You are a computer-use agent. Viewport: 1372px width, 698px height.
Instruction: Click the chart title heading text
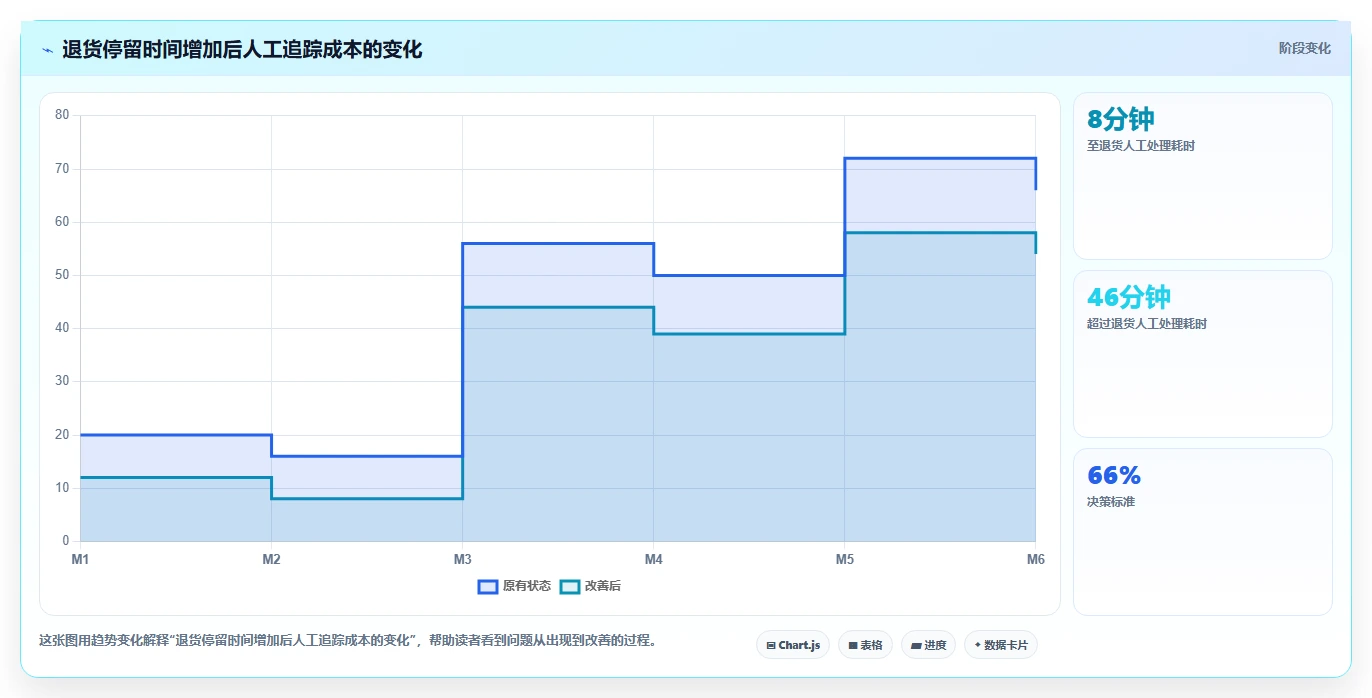242,49
